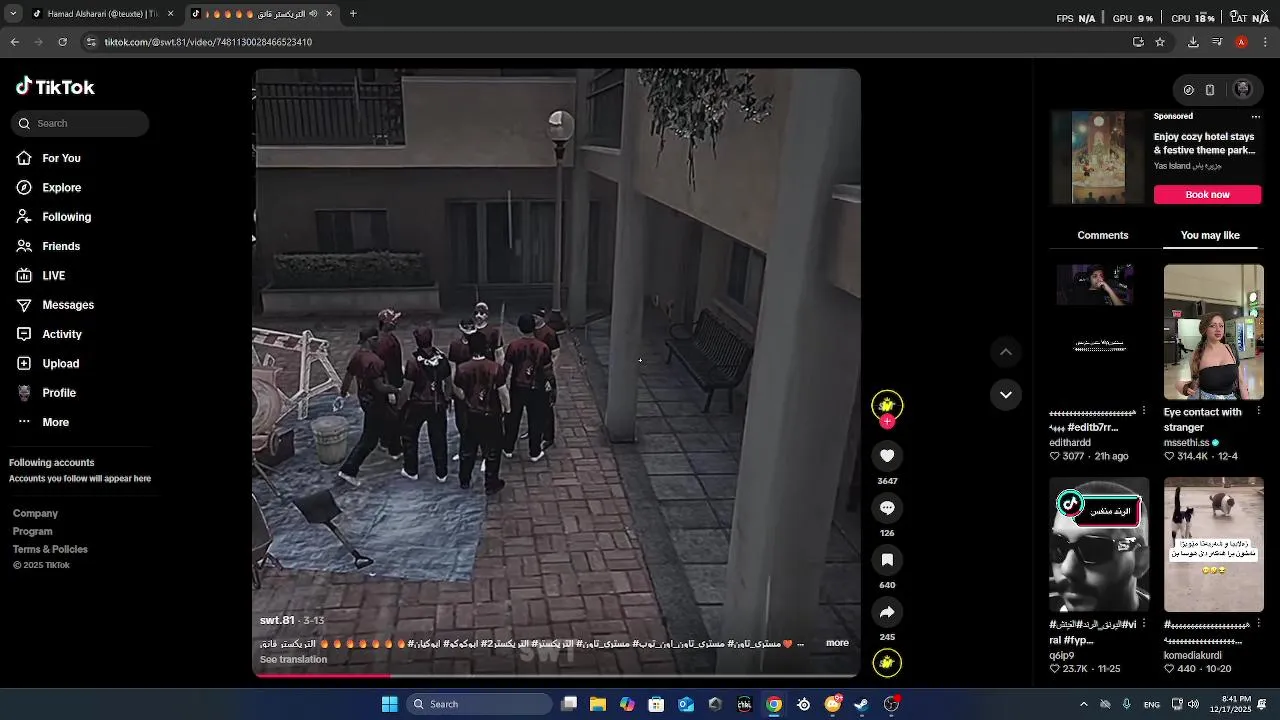1280x720 pixels.
Task: View site information icon in address bar
Action: (x=91, y=42)
